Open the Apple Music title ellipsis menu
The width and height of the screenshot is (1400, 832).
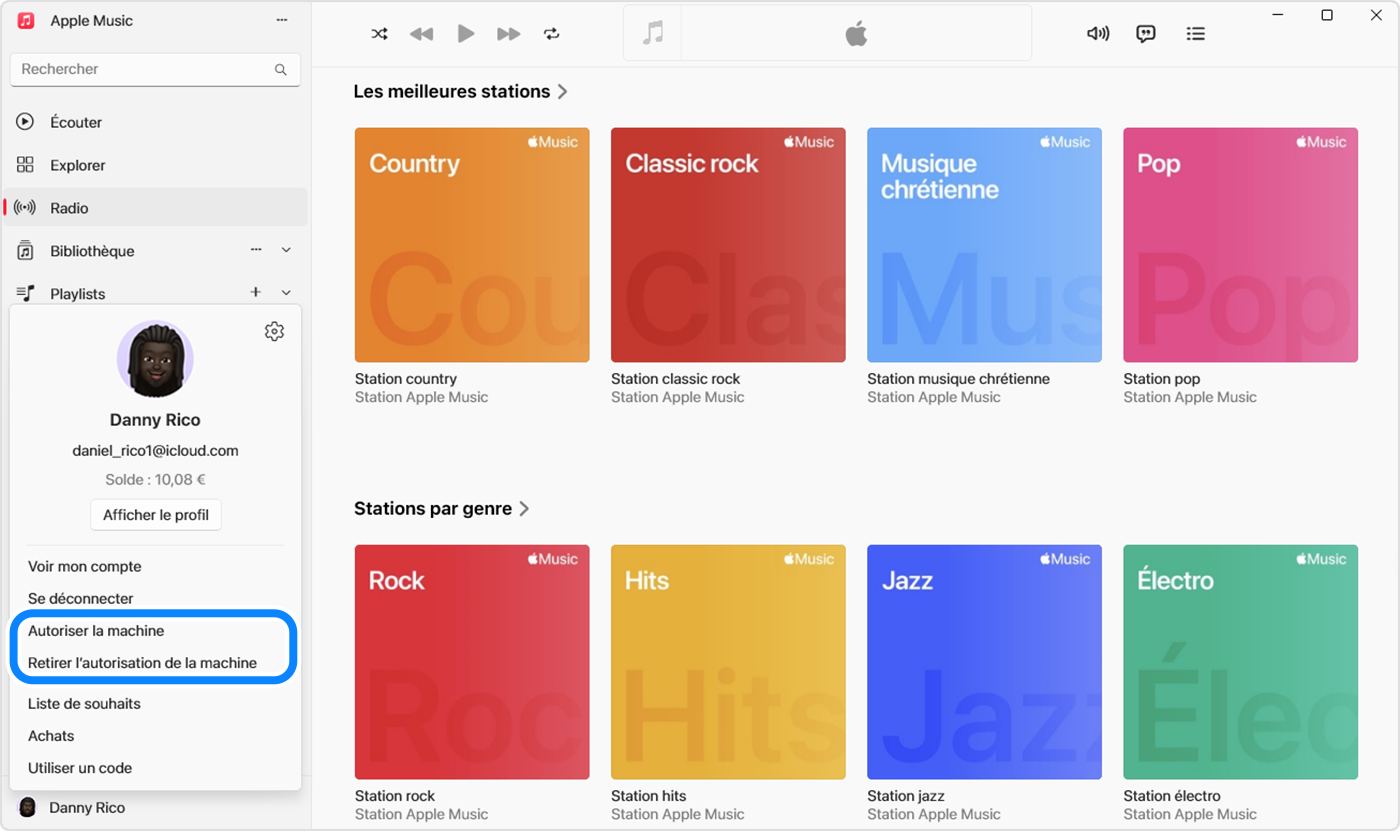pyautogui.click(x=282, y=21)
